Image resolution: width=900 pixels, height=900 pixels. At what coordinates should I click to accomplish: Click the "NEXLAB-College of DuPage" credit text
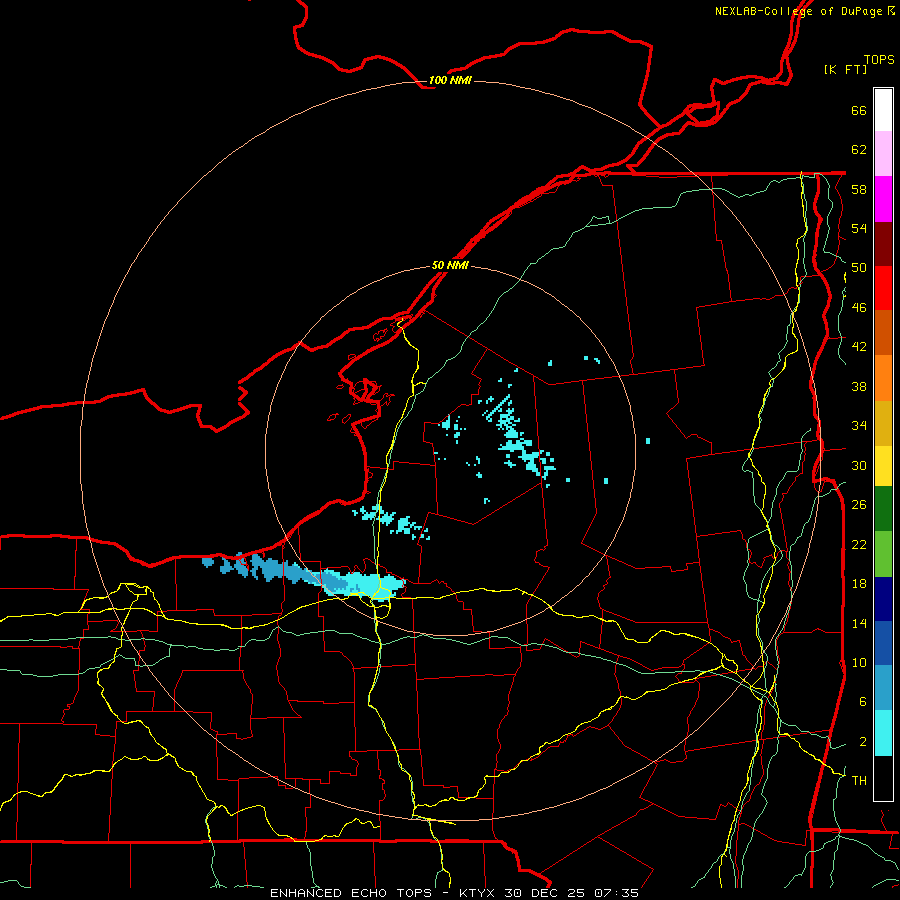click(x=798, y=11)
